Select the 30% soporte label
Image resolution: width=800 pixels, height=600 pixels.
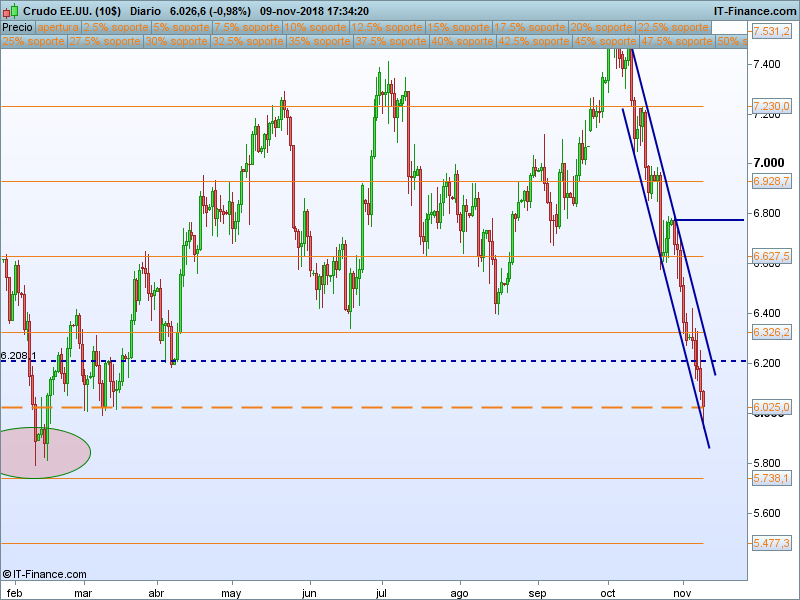177,41
